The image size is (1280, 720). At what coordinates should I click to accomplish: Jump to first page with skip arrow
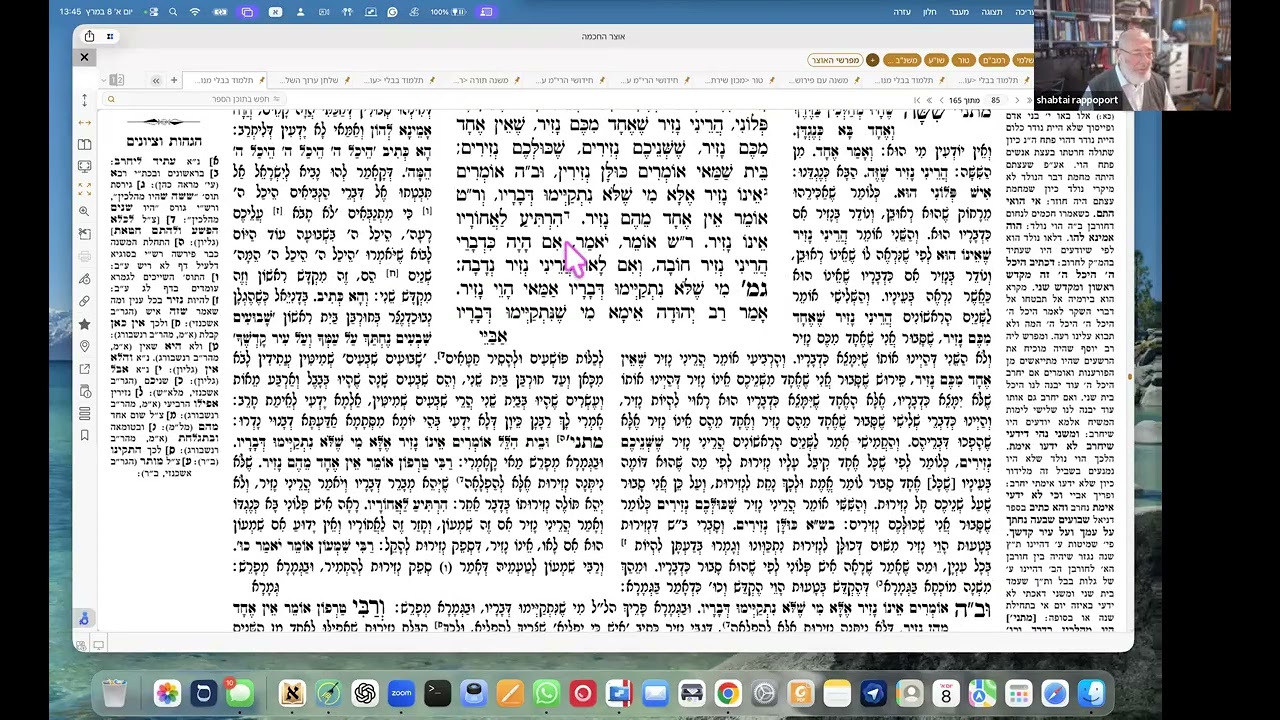(x=916, y=100)
